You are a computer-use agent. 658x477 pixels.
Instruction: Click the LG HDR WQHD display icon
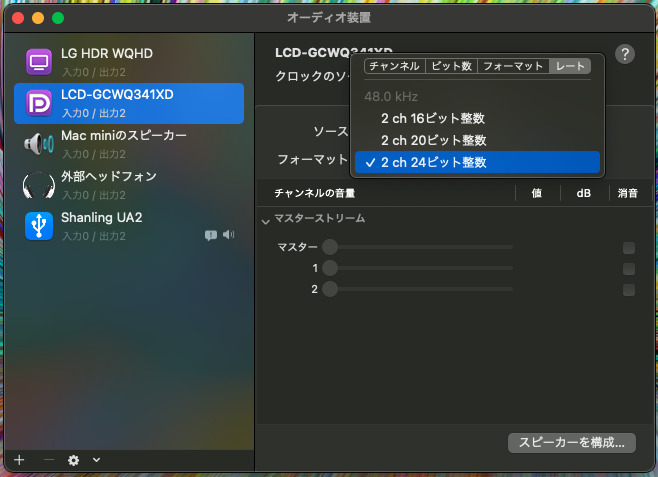point(39,62)
